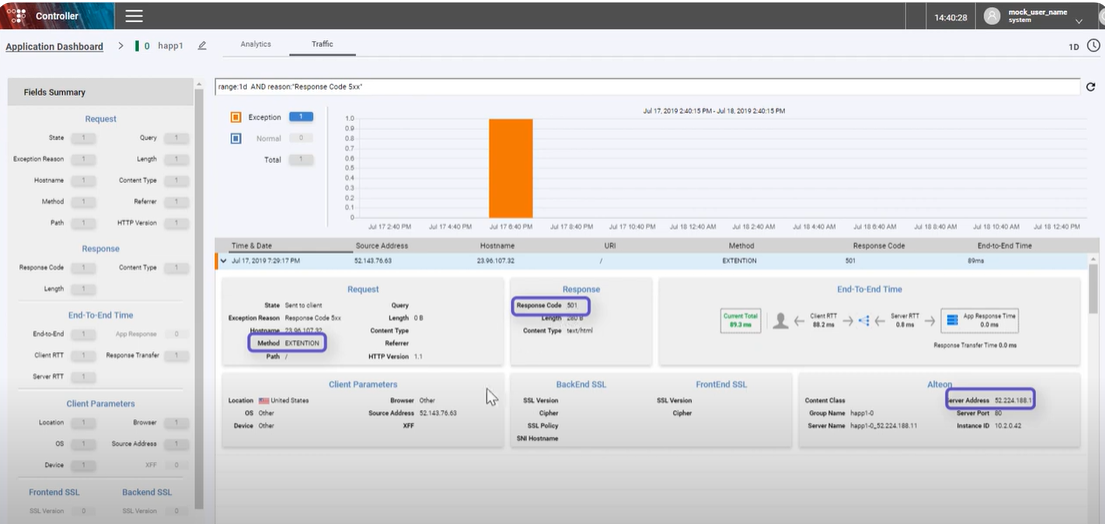The height and width of the screenshot is (524, 1105).
Task: Click the End-to-End count badge in Fields Summary
Action: pyautogui.click(x=83, y=334)
